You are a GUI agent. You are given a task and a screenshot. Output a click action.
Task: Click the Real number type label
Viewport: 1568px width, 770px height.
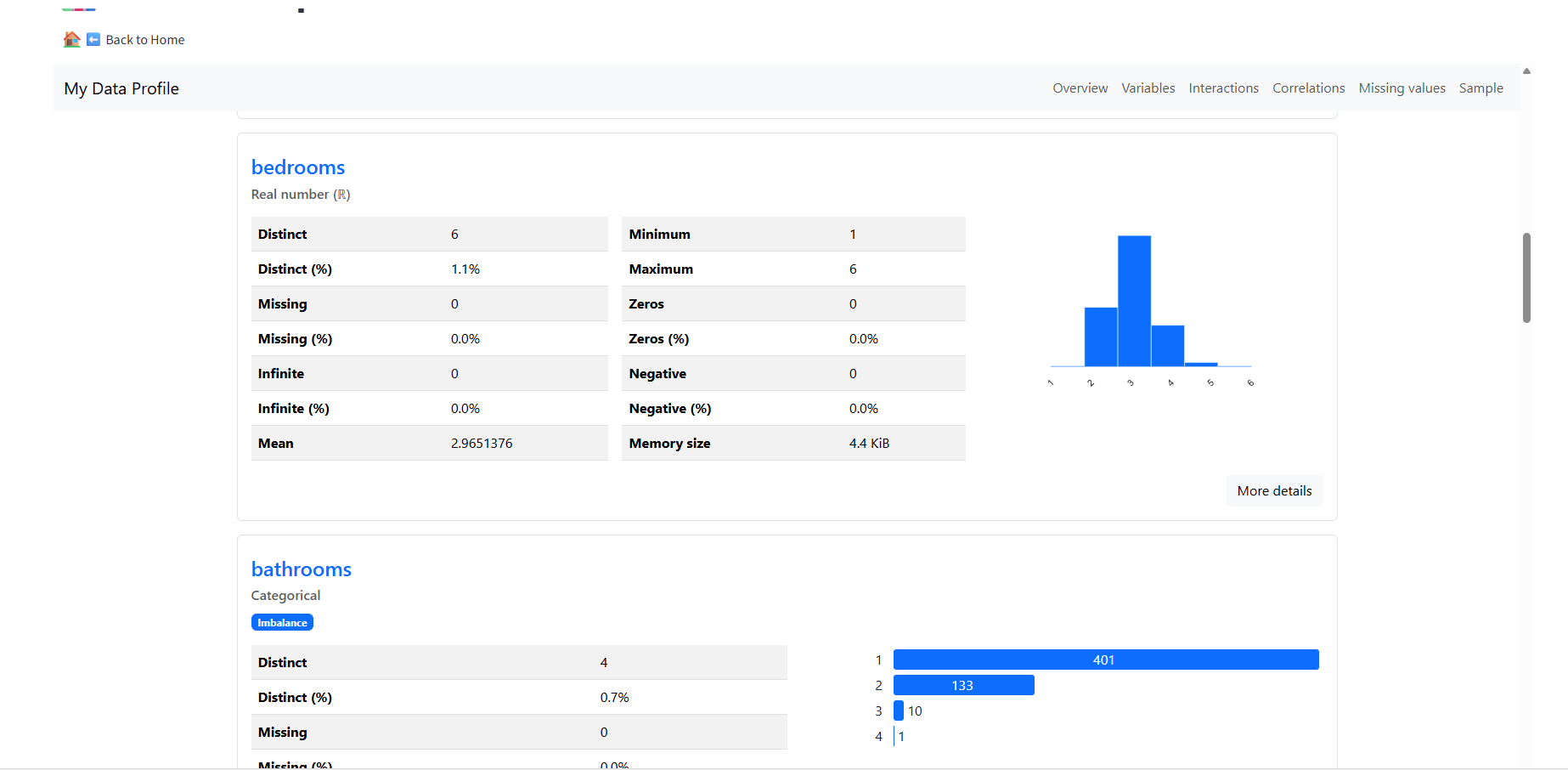click(301, 195)
